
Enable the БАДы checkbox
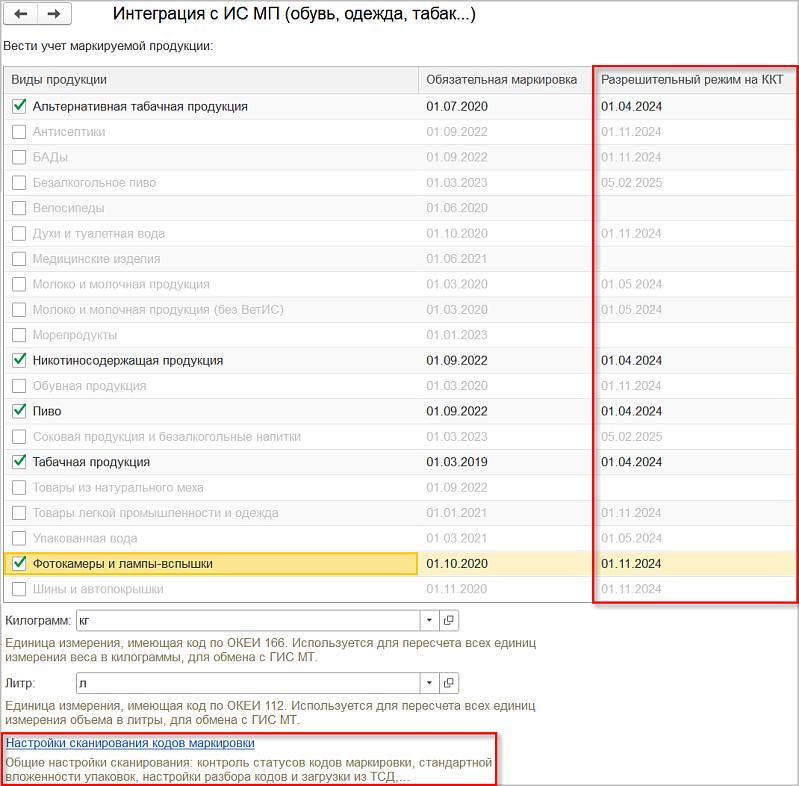[19, 157]
